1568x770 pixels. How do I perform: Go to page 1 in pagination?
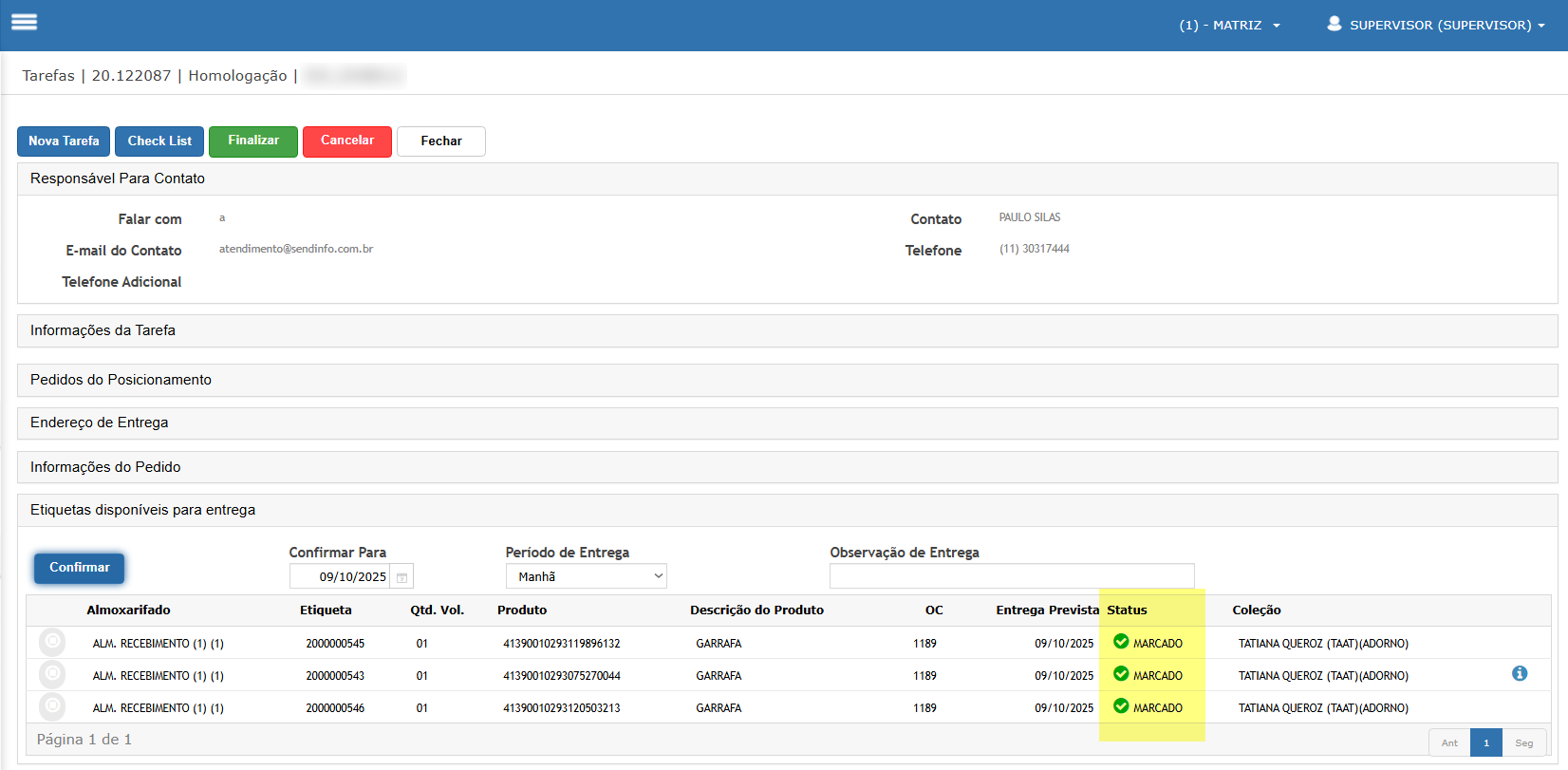pos(1485,742)
